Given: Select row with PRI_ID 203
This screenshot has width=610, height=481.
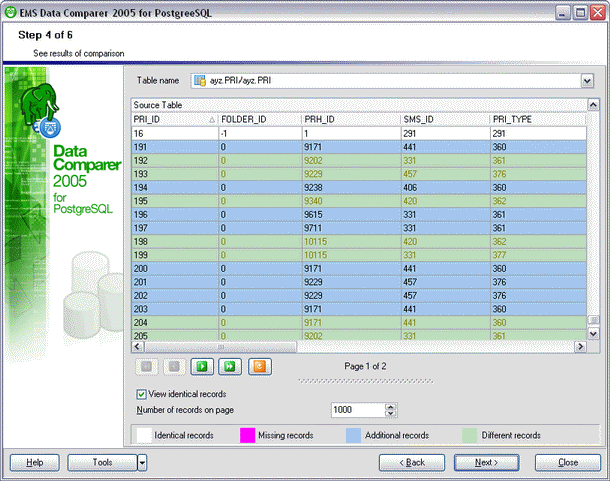Looking at the screenshot, I should [359, 309].
